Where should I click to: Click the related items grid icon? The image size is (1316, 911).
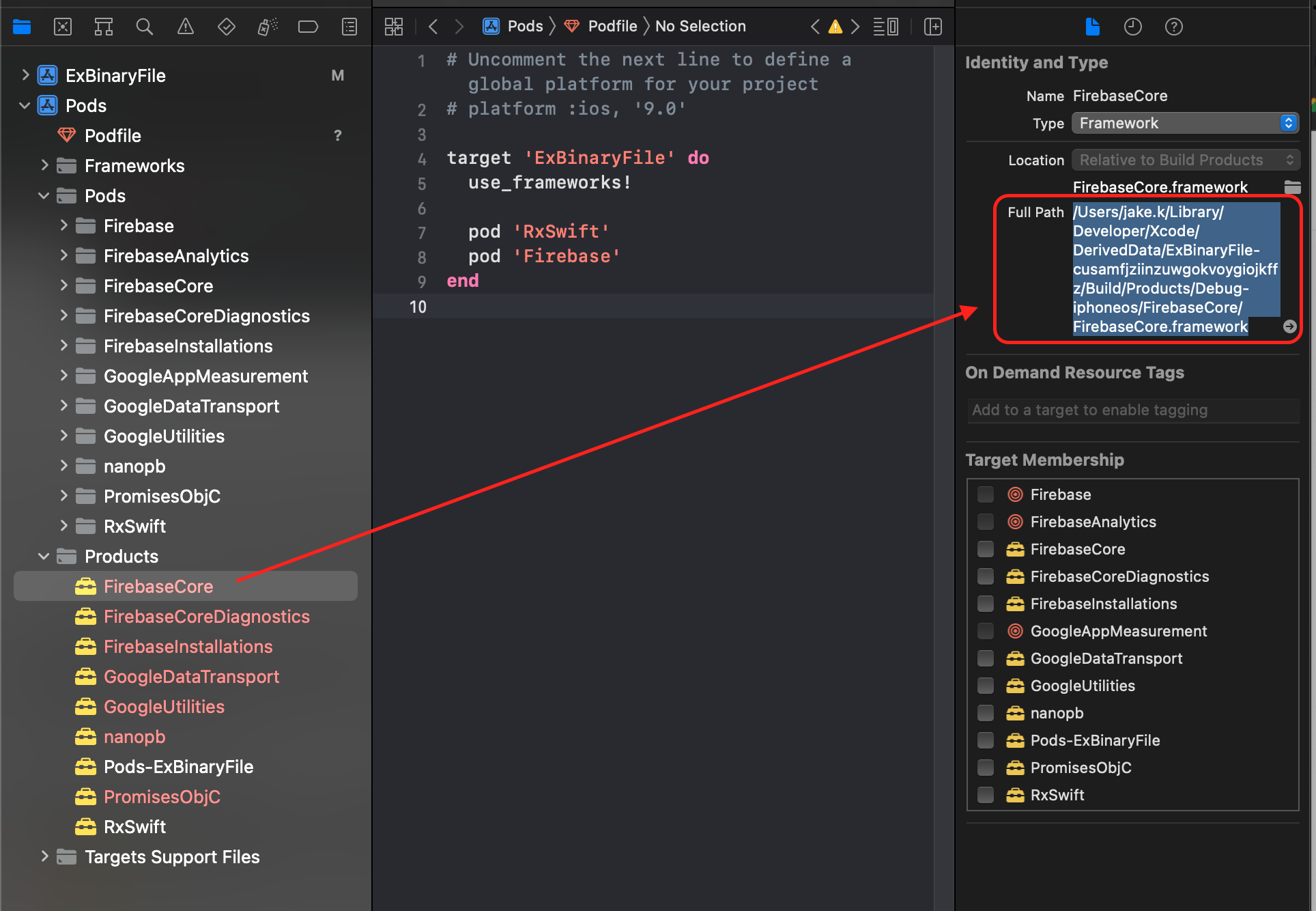[x=394, y=27]
